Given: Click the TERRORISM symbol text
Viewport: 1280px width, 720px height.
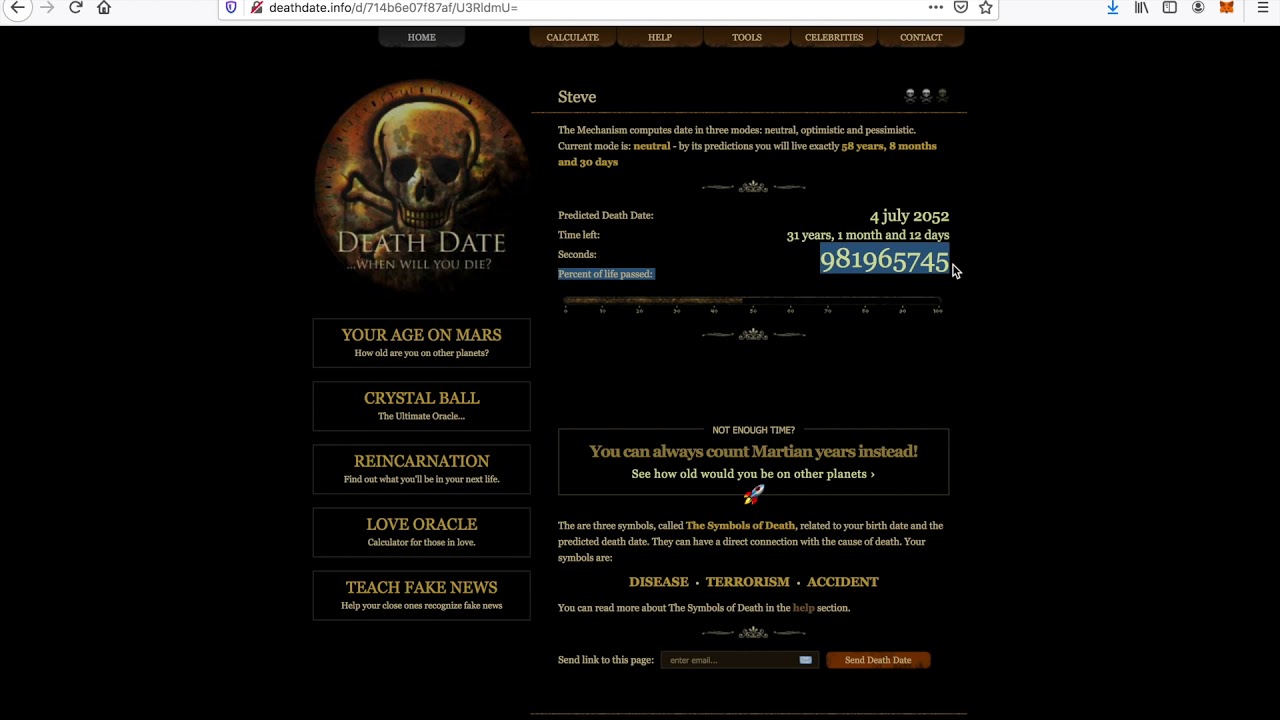Looking at the screenshot, I should [x=747, y=582].
